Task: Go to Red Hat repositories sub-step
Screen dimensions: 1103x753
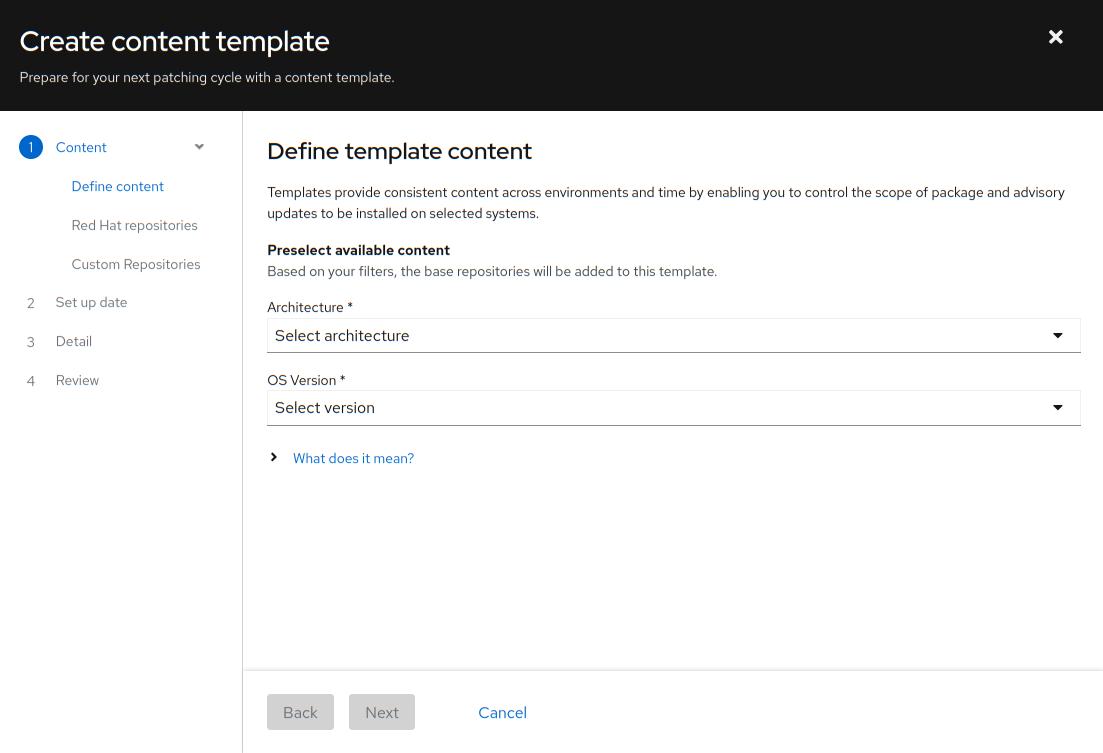Action: point(134,225)
